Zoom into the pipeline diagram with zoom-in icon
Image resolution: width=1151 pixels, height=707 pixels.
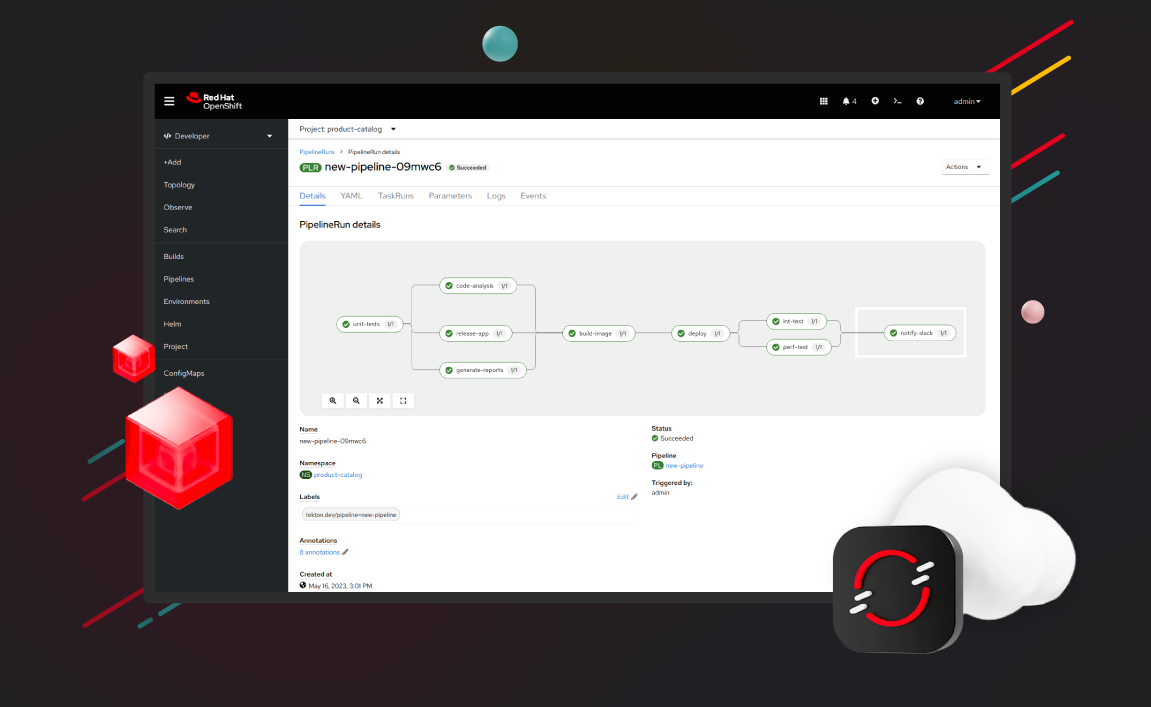click(x=333, y=400)
